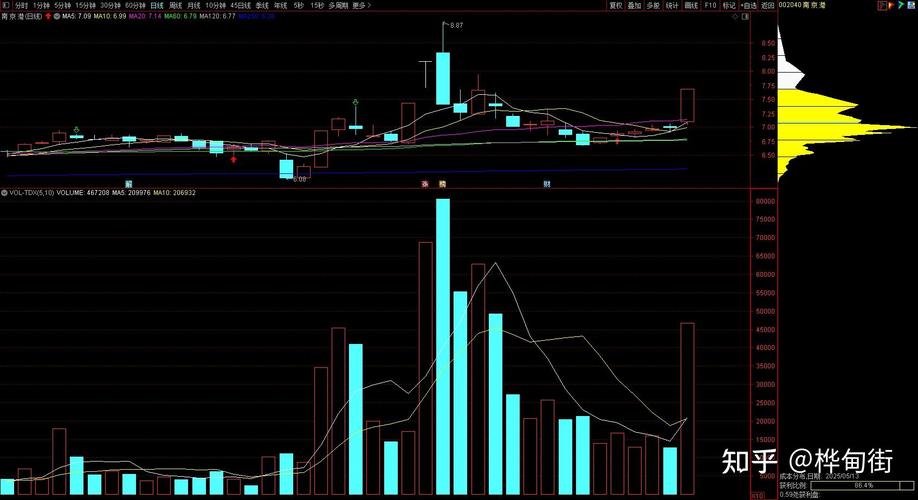Click the 复权 adjustment button
Image resolution: width=918 pixels, height=500 pixels.
[616, 5]
